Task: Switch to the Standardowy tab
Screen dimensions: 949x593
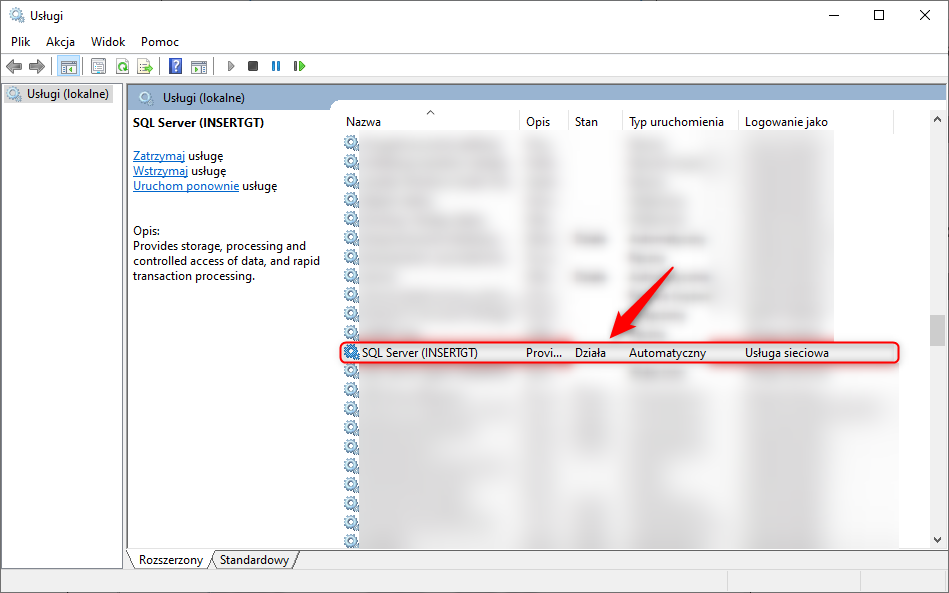Action: 254,560
